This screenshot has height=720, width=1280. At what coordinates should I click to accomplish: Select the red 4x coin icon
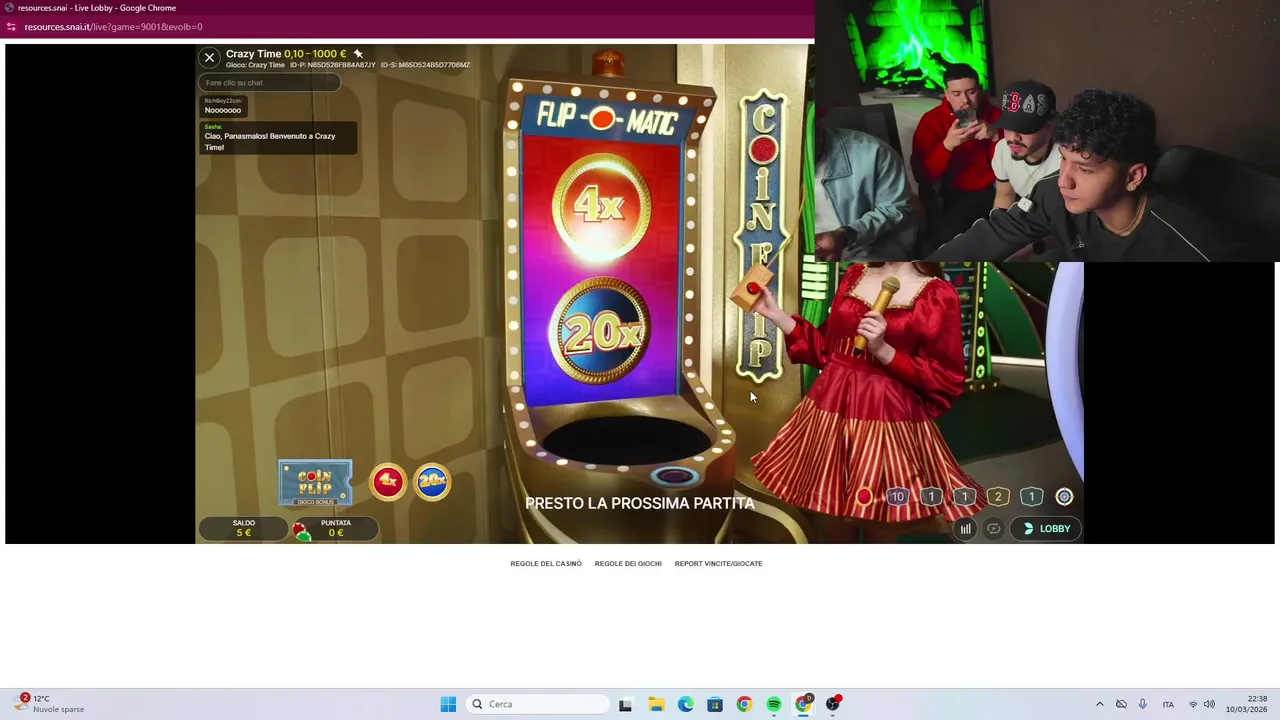pyautogui.click(x=388, y=482)
